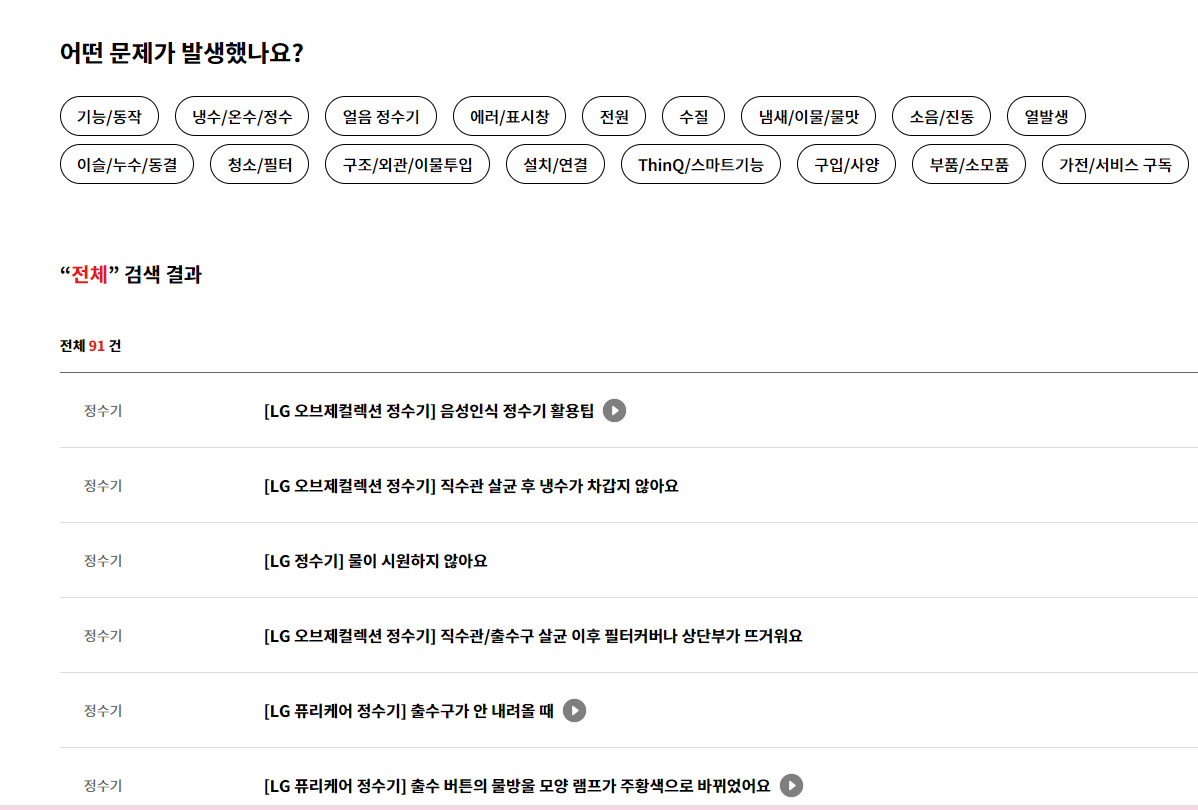Click the “전체” 검색 결과 heading
Viewport: 1198px width, 810px height.
[x=131, y=274]
